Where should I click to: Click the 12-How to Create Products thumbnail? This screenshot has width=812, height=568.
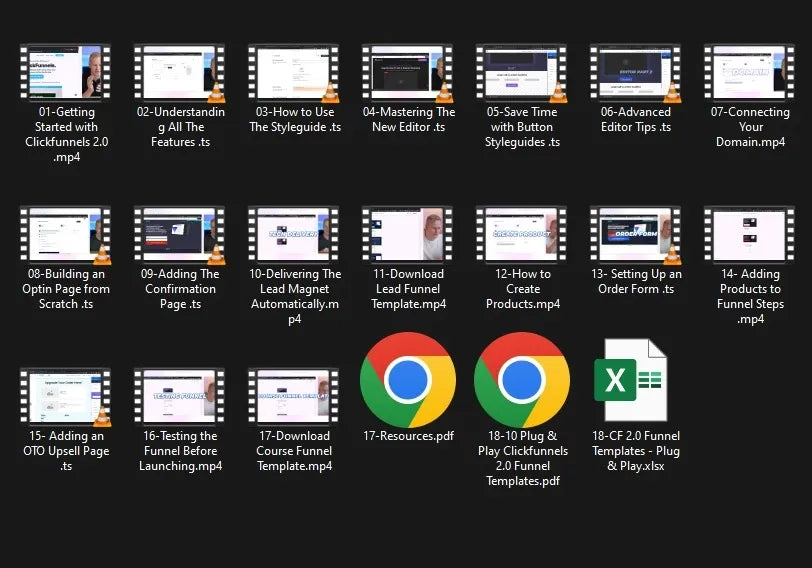(x=521, y=234)
